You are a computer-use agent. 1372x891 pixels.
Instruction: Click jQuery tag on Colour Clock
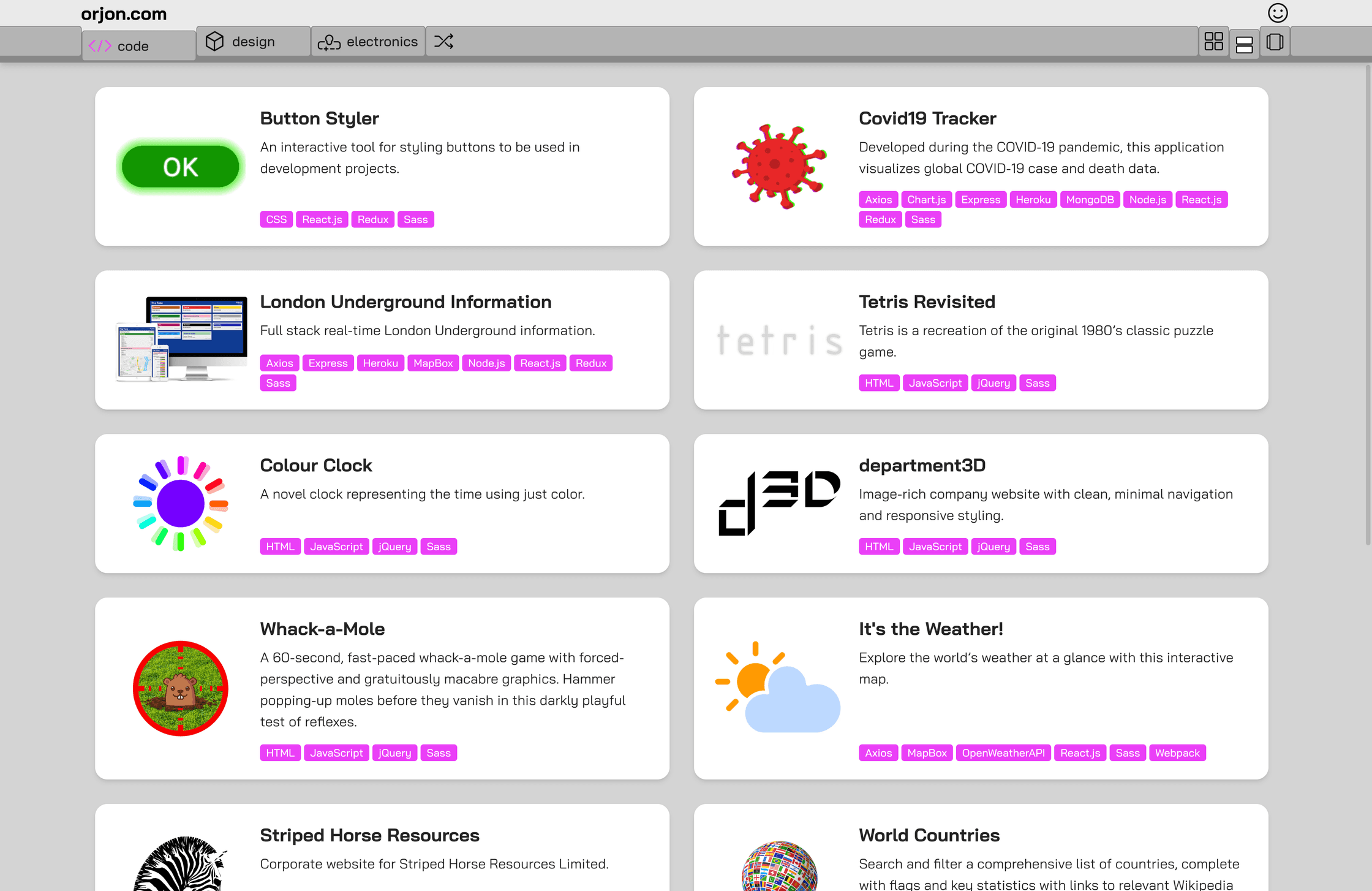[x=394, y=547]
